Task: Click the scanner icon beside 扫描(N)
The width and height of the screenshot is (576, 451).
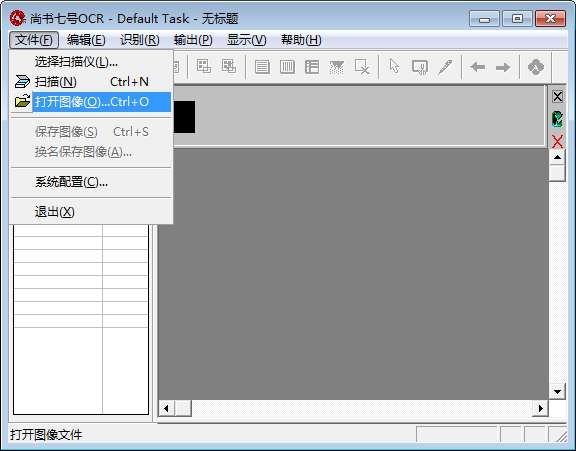Action: pyautogui.click(x=22, y=82)
